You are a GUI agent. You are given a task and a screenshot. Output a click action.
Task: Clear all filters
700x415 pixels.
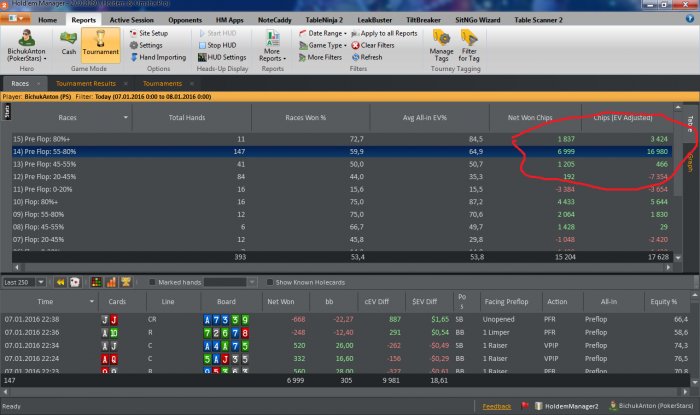coord(373,45)
